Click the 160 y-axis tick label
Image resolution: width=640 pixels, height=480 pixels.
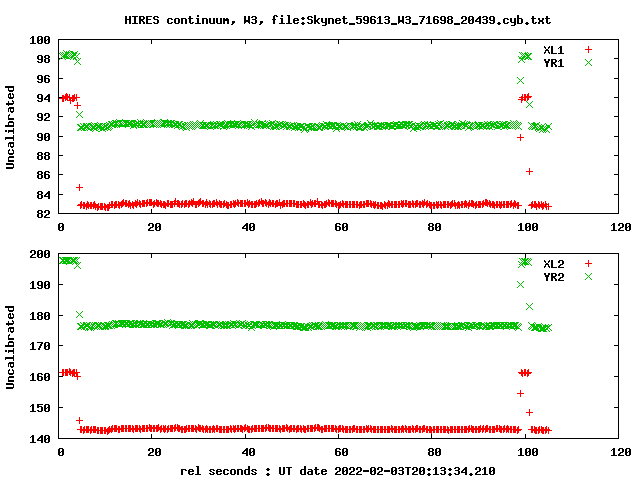point(40,377)
